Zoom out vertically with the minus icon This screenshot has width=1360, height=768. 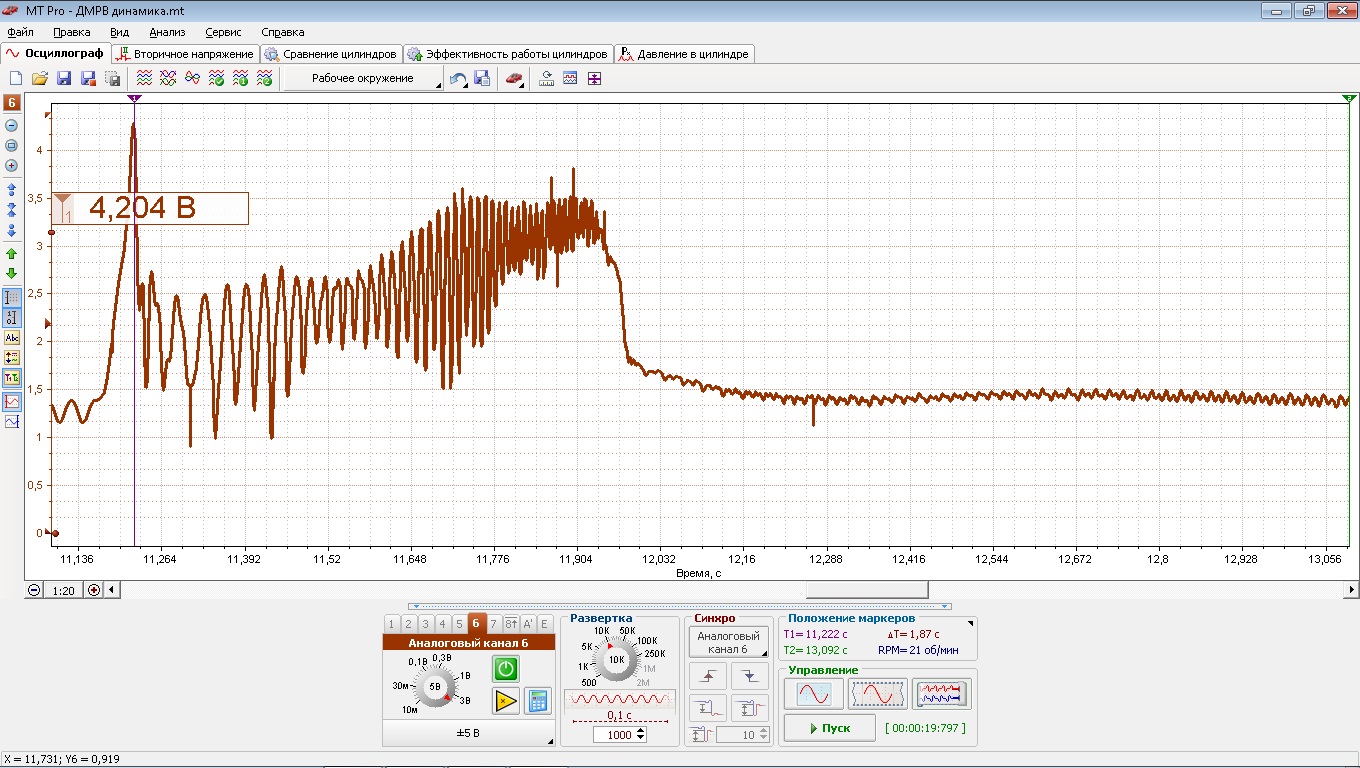[12, 125]
